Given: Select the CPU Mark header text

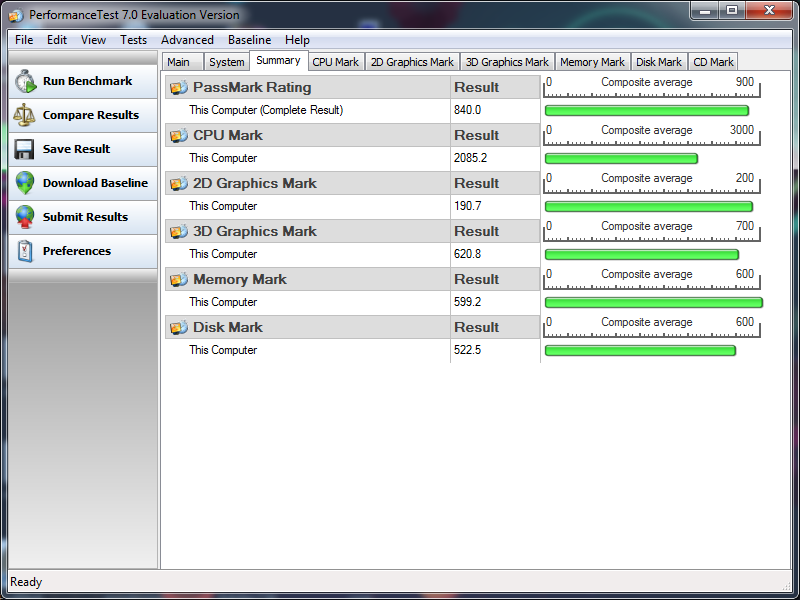Looking at the screenshot, I should coord(228,135).
